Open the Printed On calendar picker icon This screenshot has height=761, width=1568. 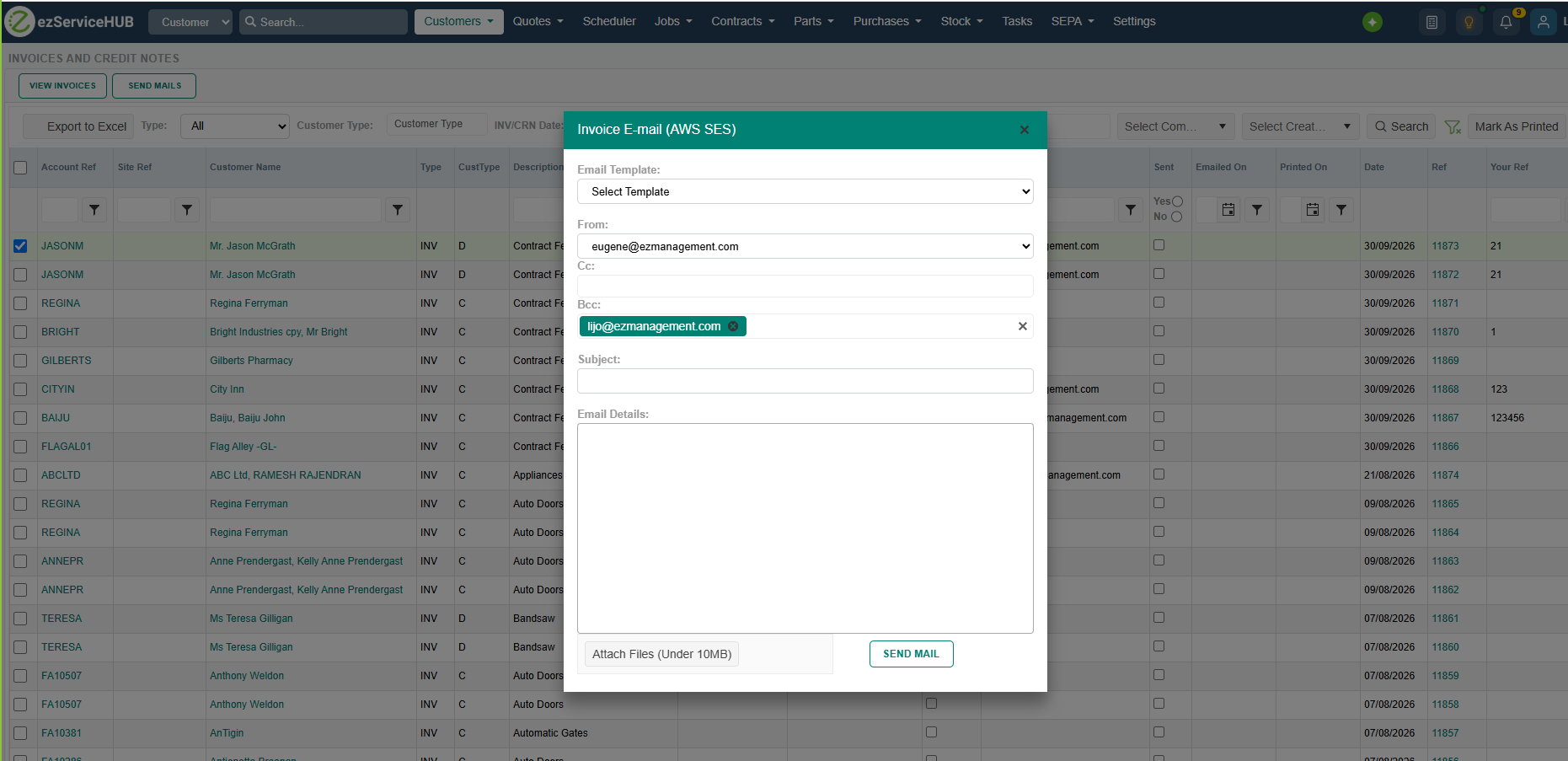tap(1313, 210)
